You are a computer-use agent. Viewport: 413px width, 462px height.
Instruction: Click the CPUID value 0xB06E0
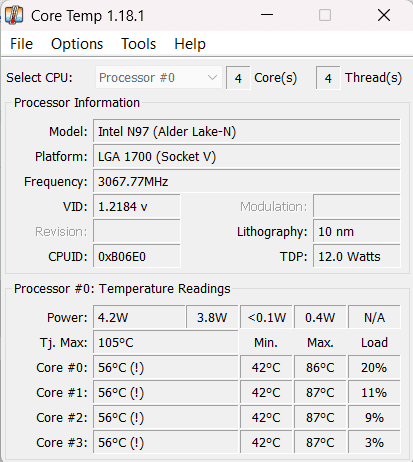pos(137,257)
